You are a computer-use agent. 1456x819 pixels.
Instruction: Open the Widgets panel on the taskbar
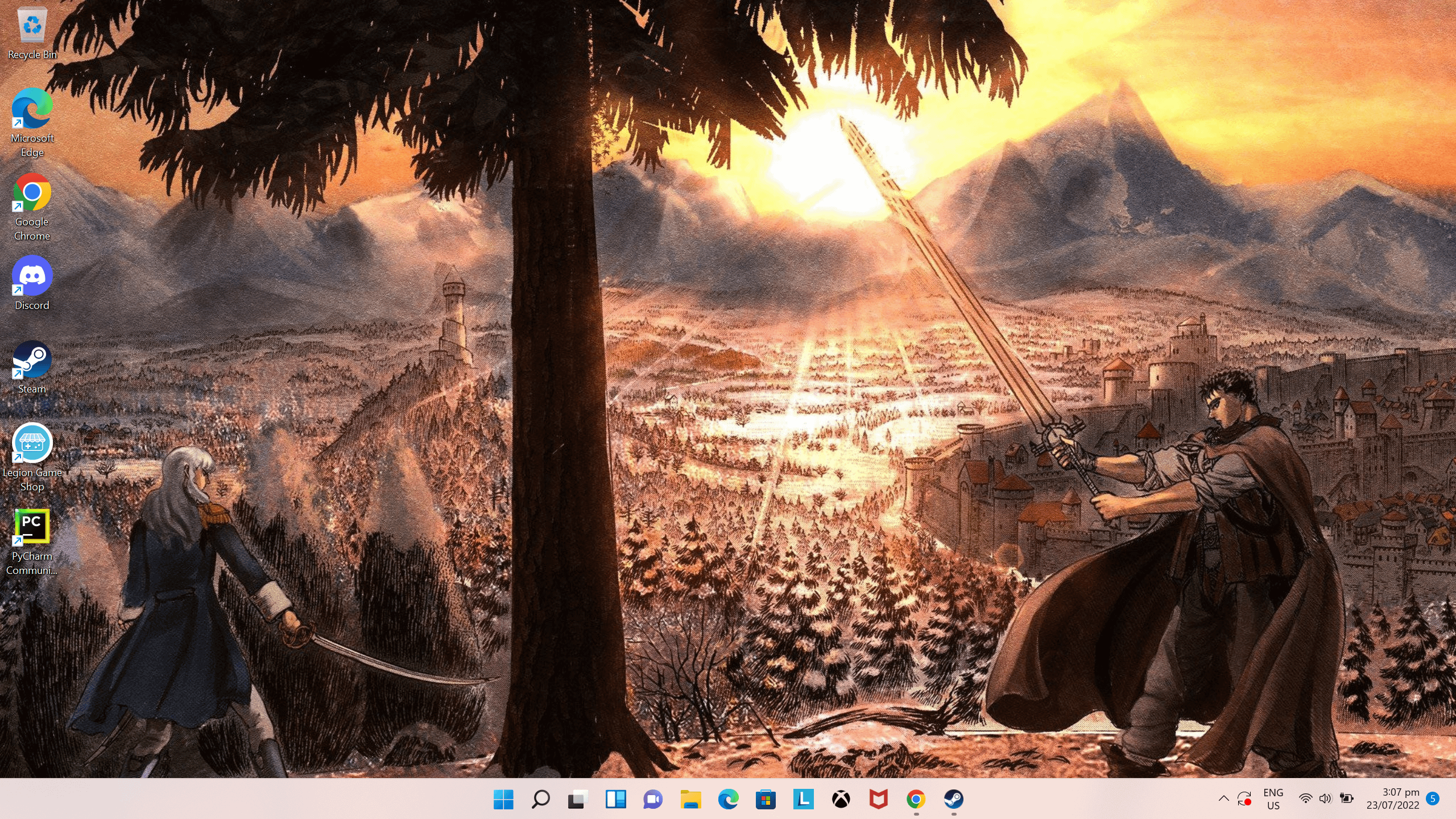[x=615, y=800]
